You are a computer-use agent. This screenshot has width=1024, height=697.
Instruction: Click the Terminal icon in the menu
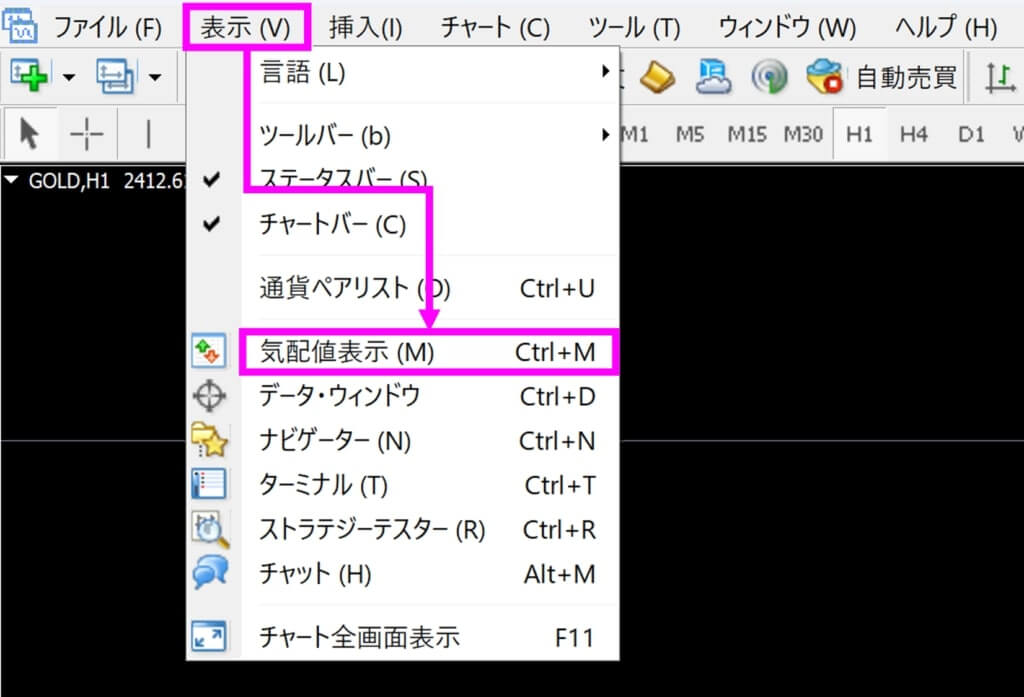point(209,484)
